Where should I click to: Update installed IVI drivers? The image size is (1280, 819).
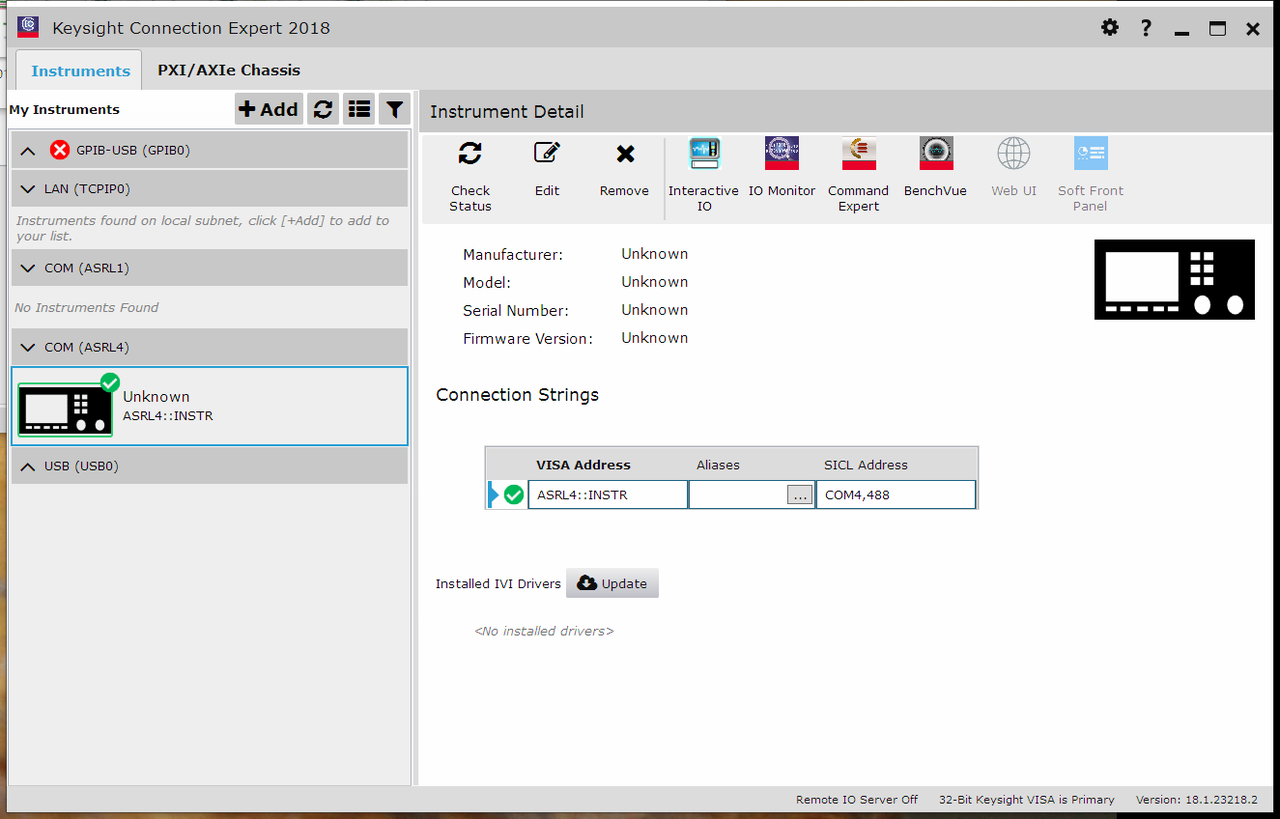tap(612, 583)
